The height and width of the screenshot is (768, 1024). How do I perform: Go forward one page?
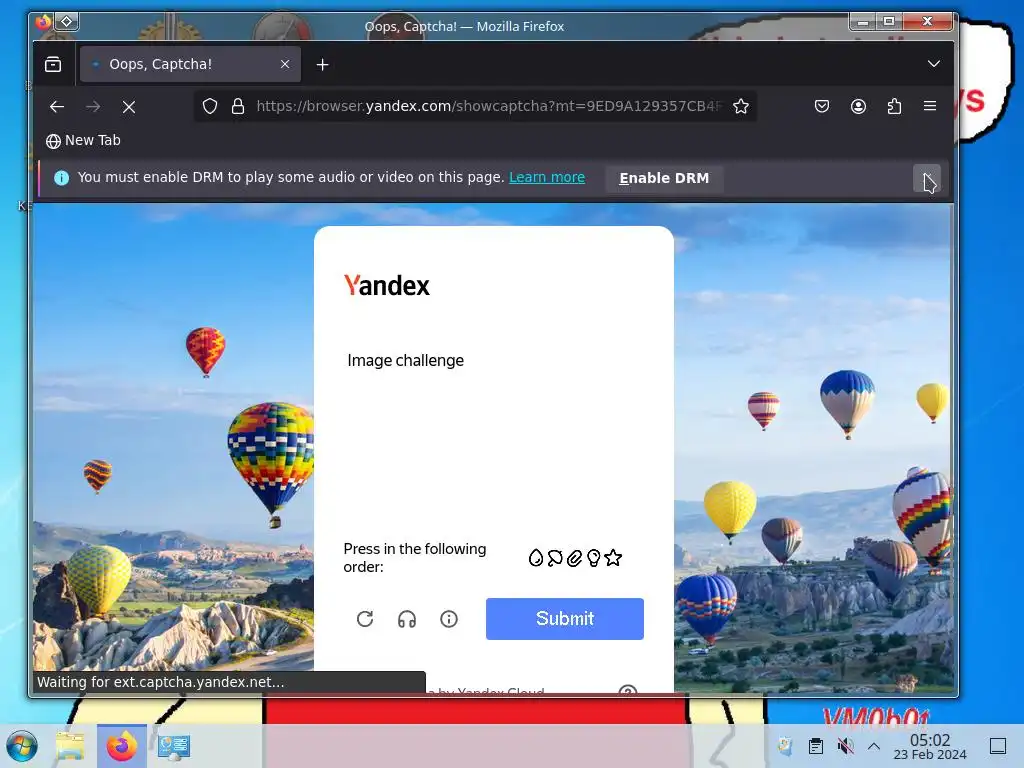[93, 106]
